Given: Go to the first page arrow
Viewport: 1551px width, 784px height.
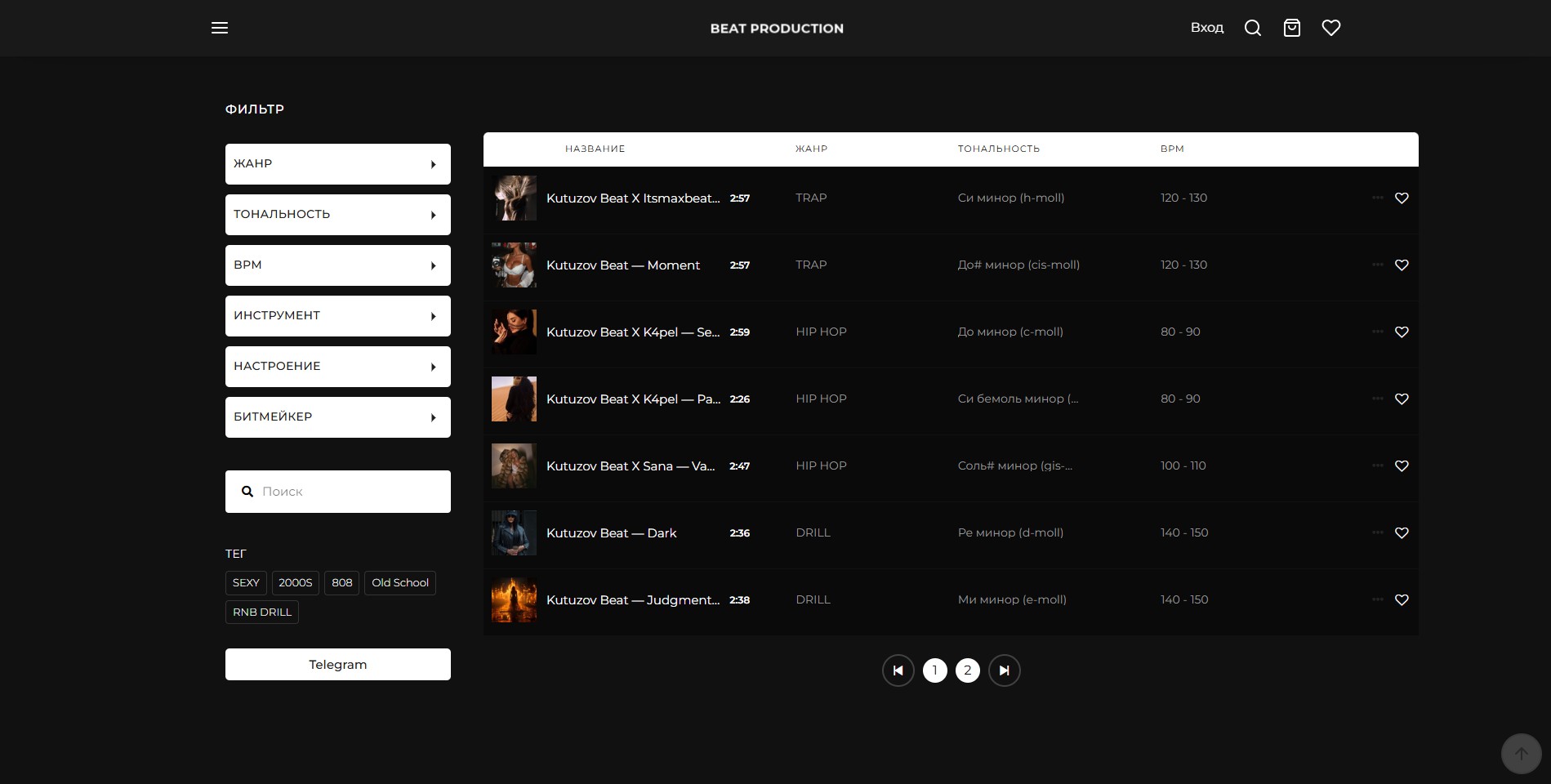Looking at the screenshot, I should click(898, 670).
